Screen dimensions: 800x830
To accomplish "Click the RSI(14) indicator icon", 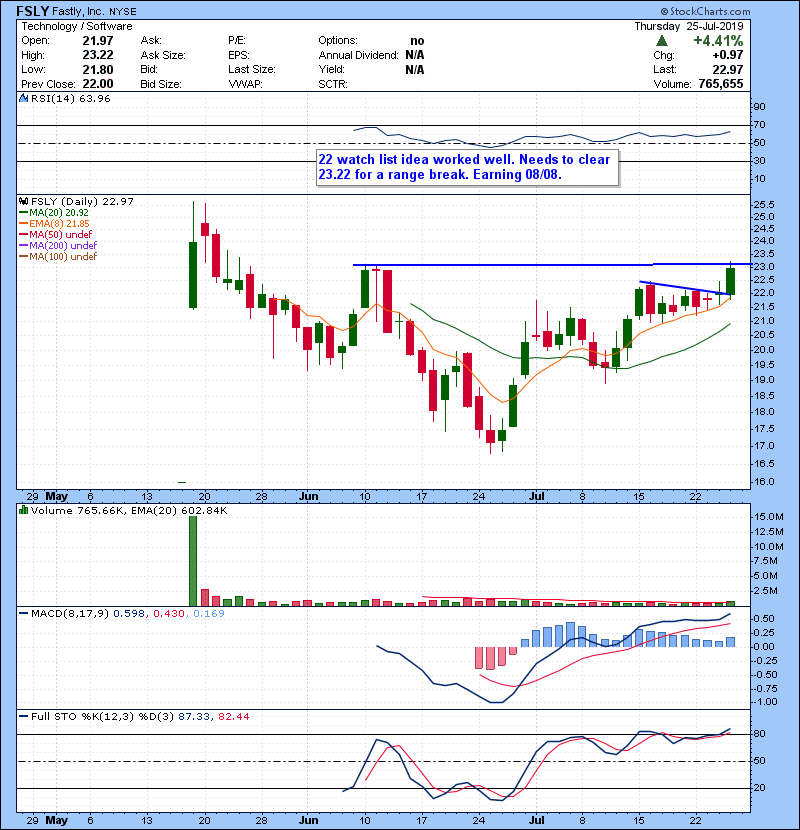I will 23,98.
